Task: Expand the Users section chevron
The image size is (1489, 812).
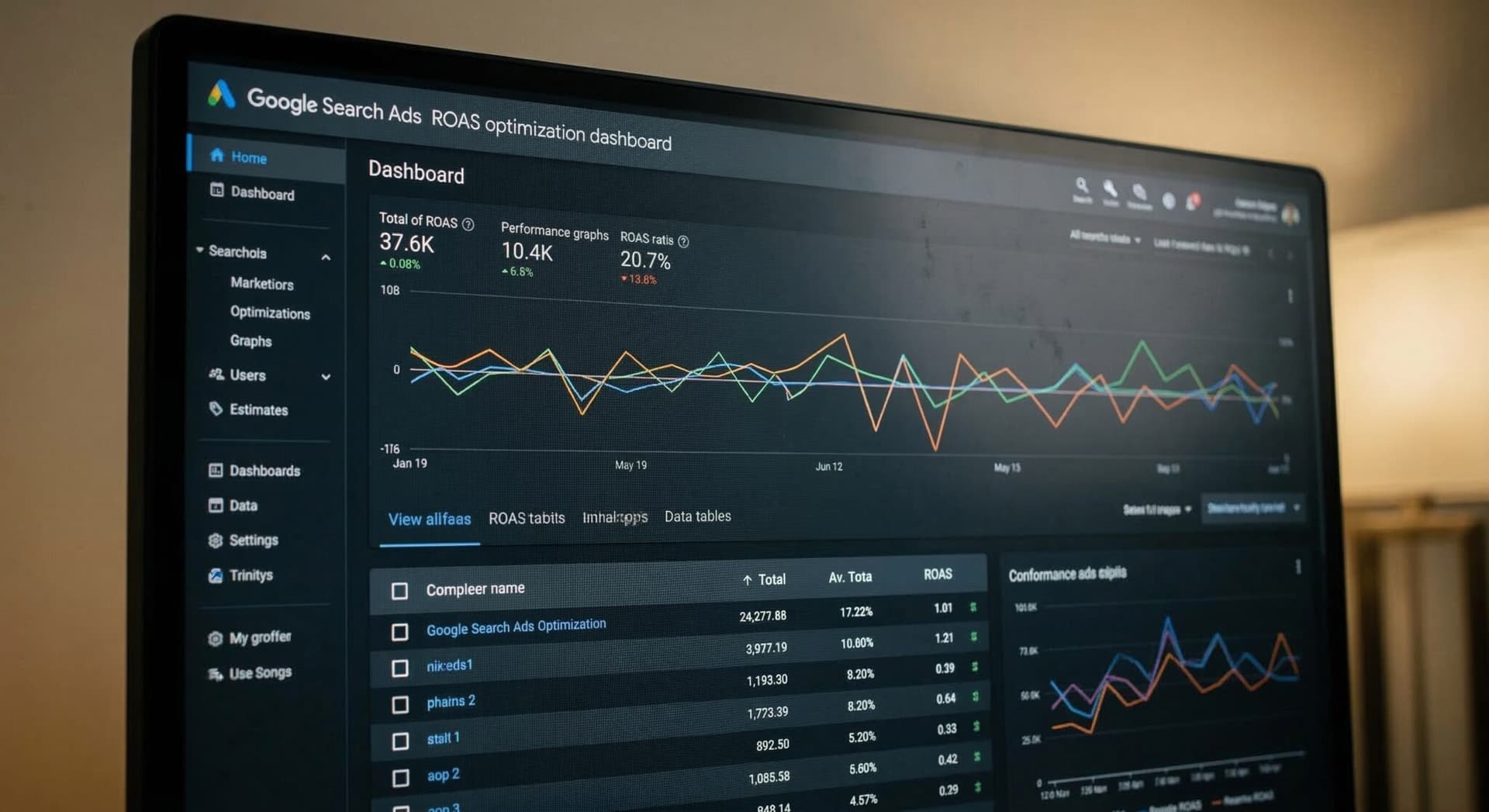Action: pos(326,377)
